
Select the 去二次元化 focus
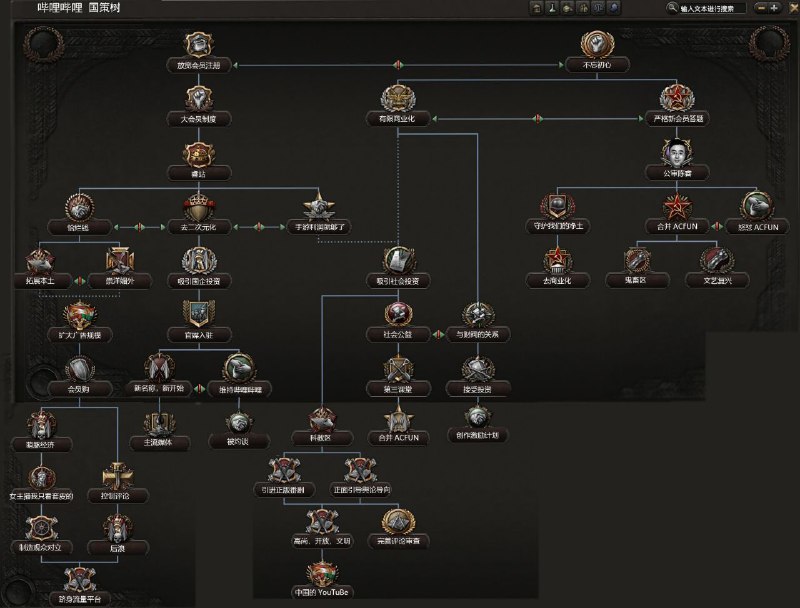click(x=198, y=206)
